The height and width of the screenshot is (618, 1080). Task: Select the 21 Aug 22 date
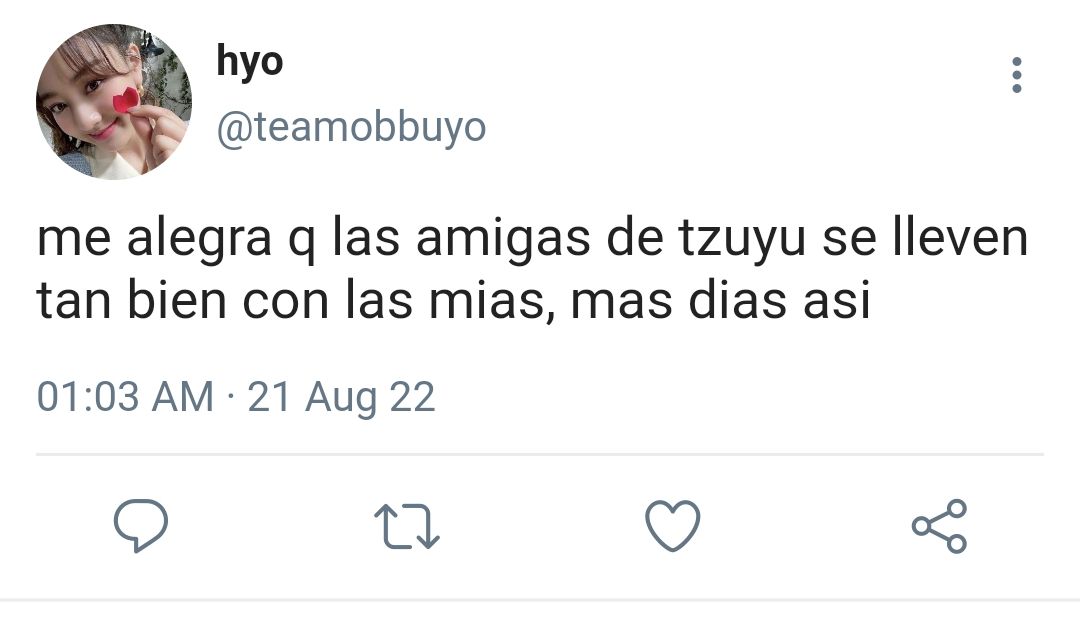point(341,398)
